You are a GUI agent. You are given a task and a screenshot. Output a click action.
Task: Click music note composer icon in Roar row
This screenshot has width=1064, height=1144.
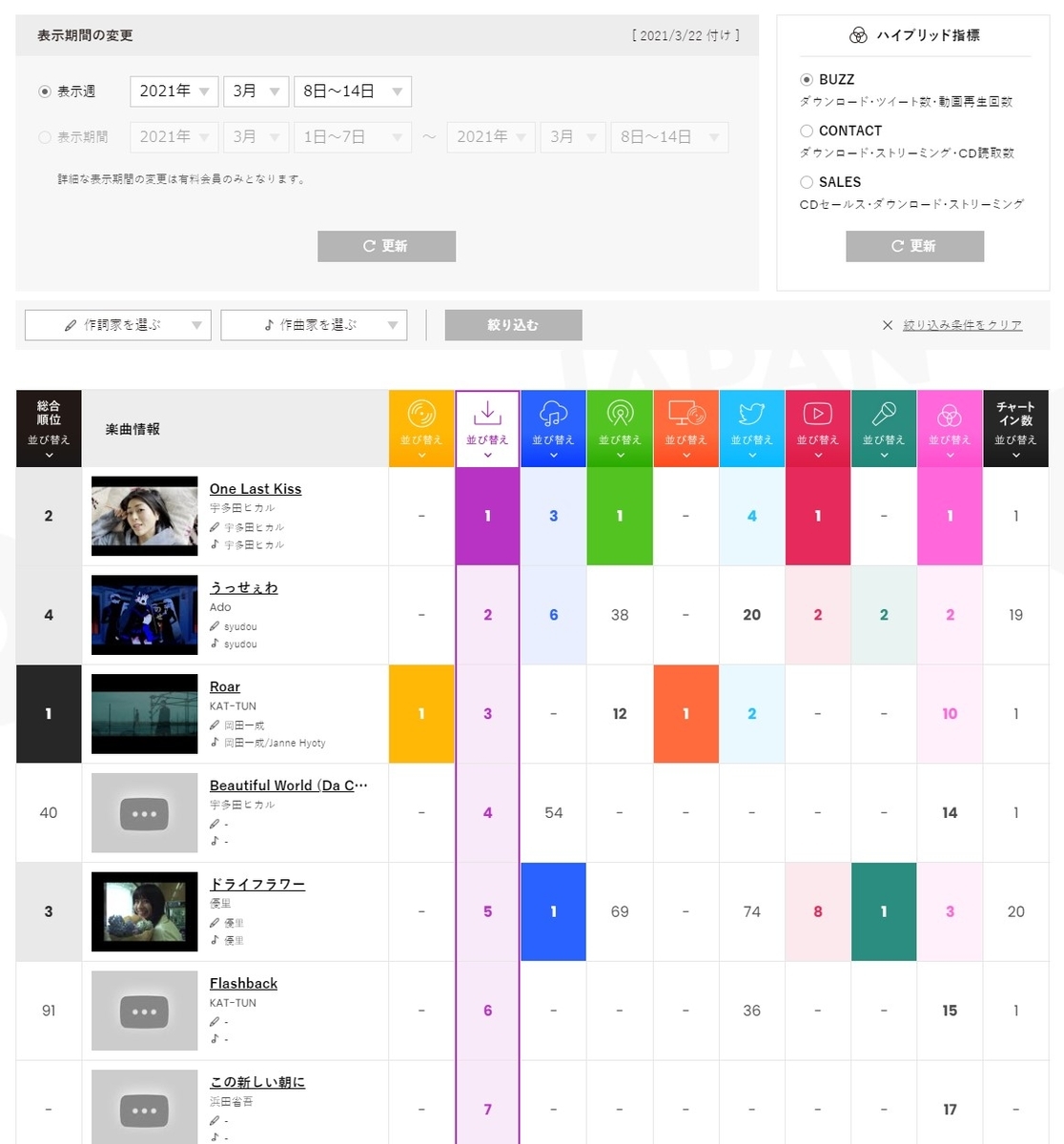pos(215,742)
